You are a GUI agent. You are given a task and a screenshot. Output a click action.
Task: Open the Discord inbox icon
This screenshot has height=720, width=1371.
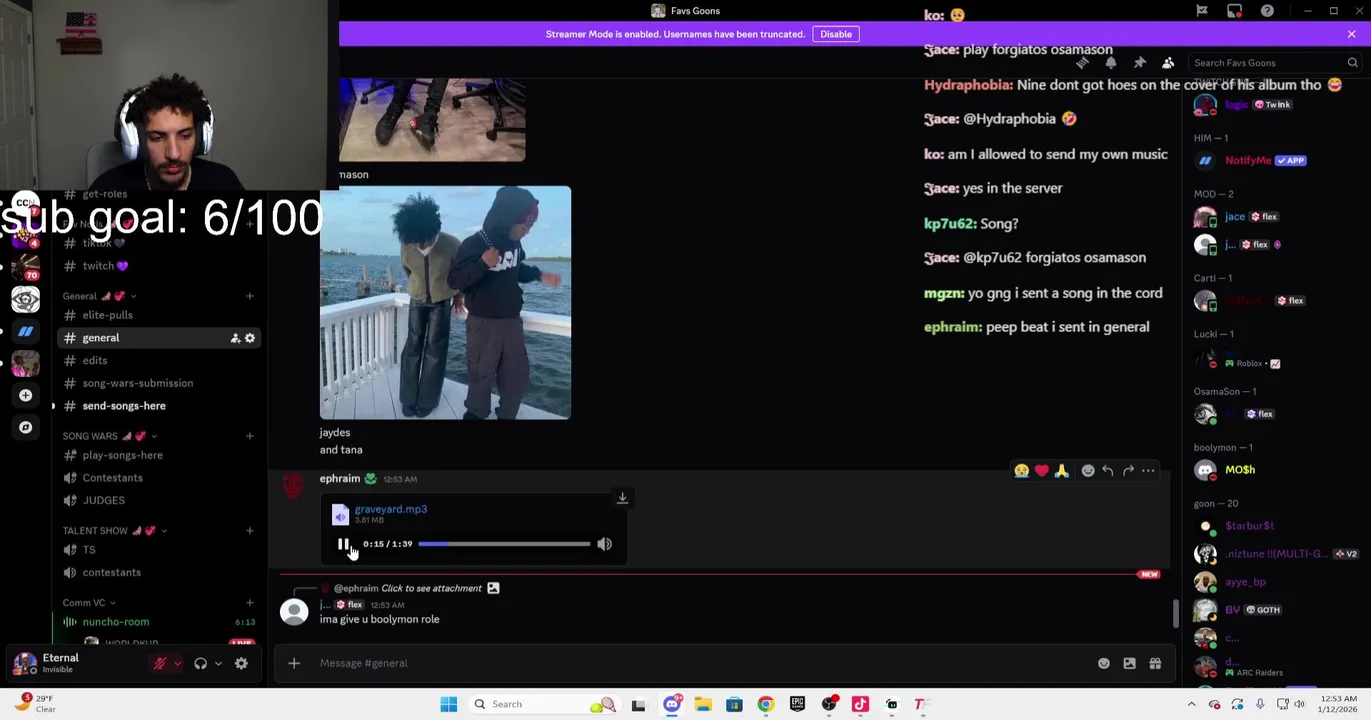(1235, 11)
